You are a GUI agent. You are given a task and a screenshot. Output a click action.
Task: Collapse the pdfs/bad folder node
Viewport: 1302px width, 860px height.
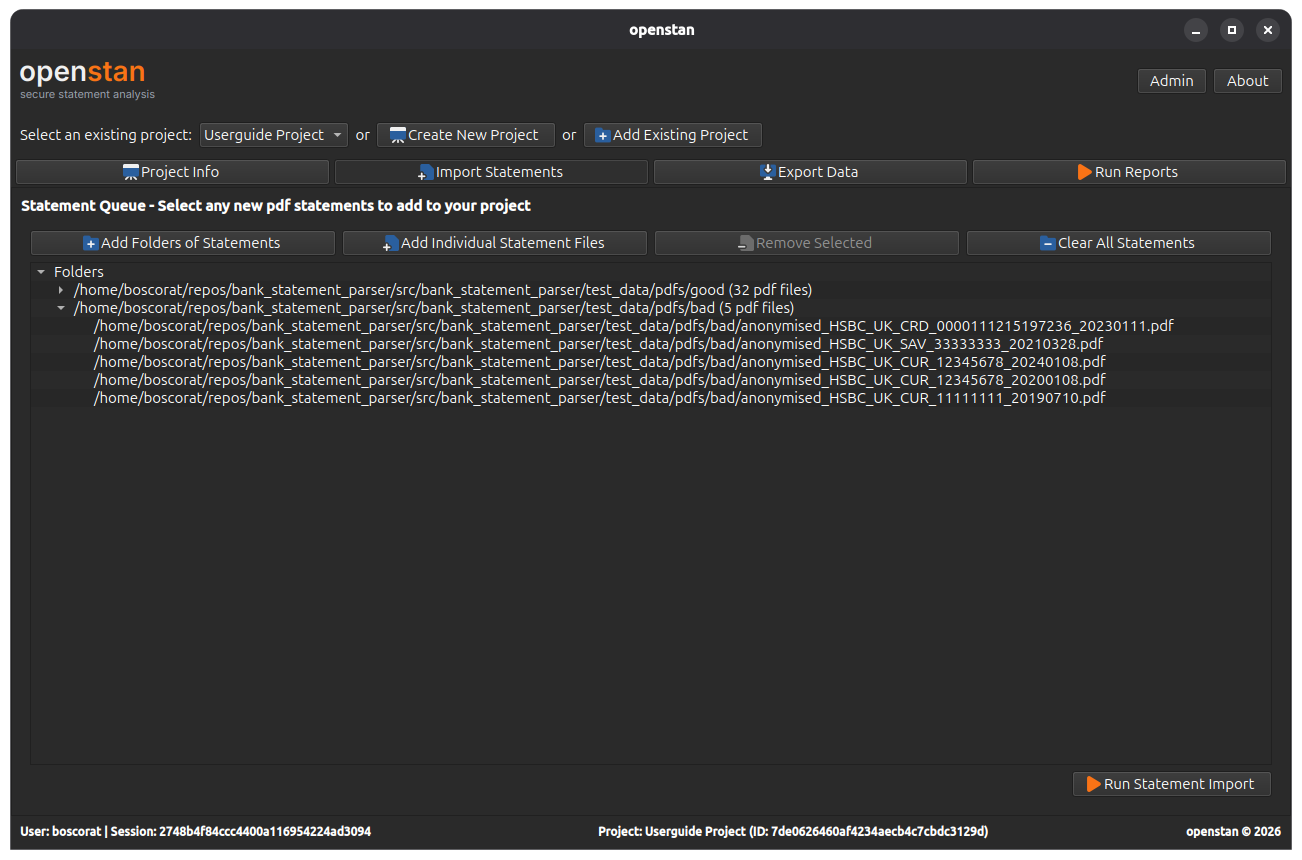61,308
